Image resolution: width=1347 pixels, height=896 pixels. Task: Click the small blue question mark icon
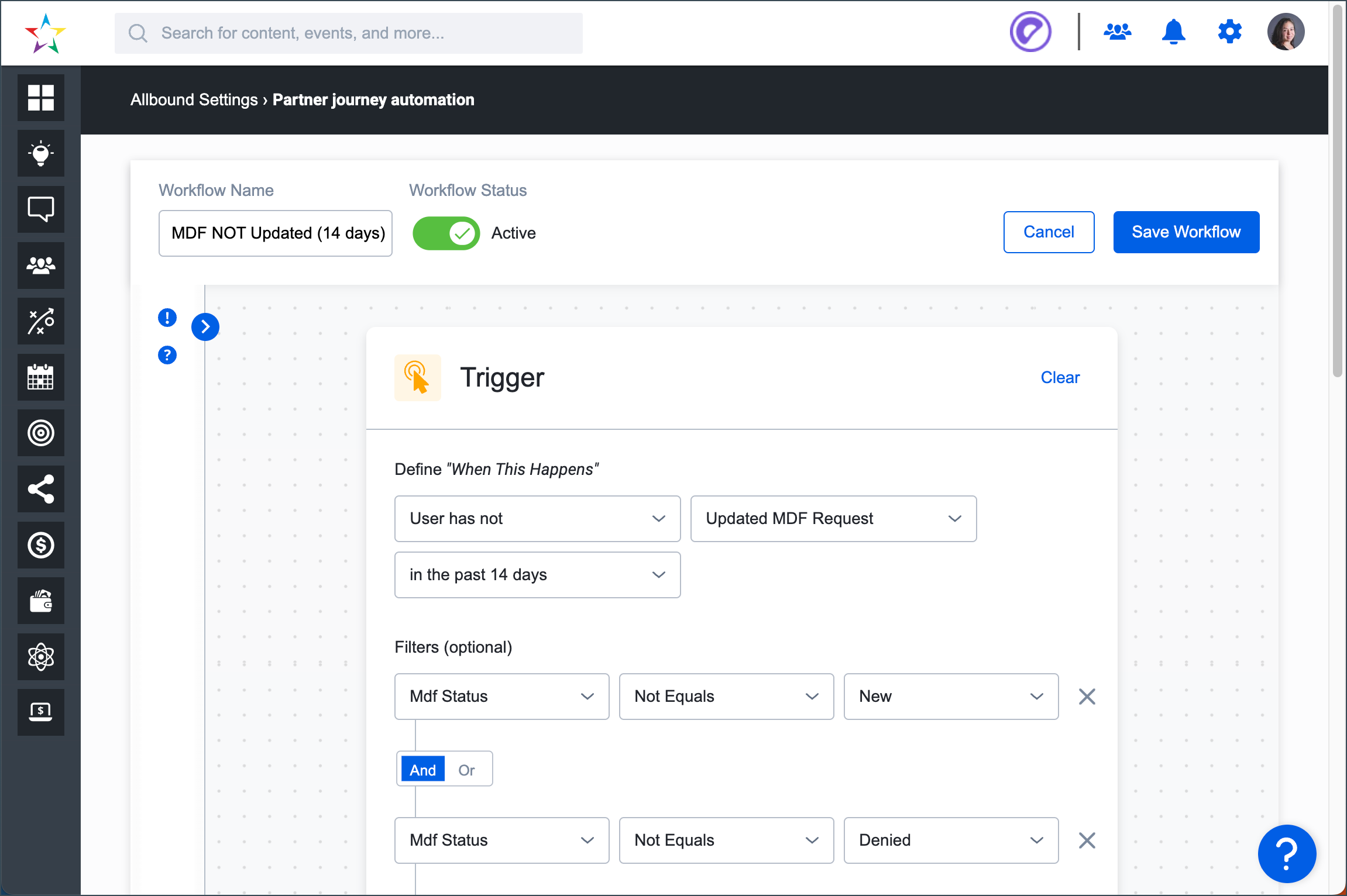point(167,355)
